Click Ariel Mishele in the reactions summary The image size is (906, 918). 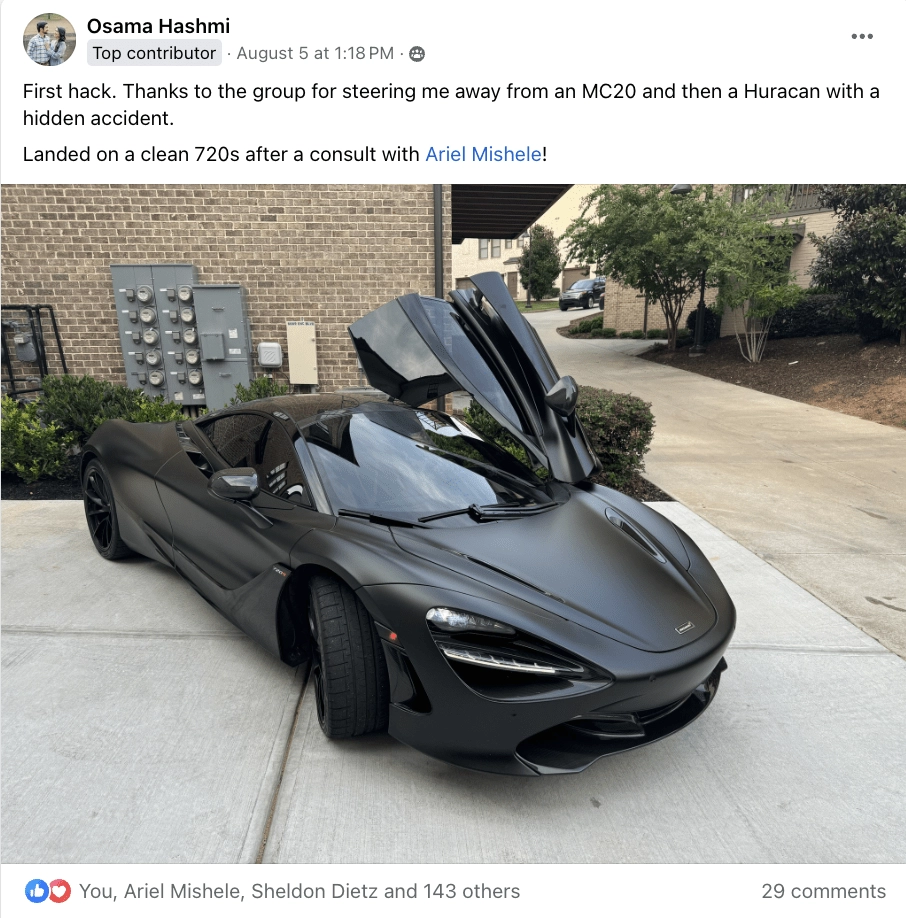point(183,891)
